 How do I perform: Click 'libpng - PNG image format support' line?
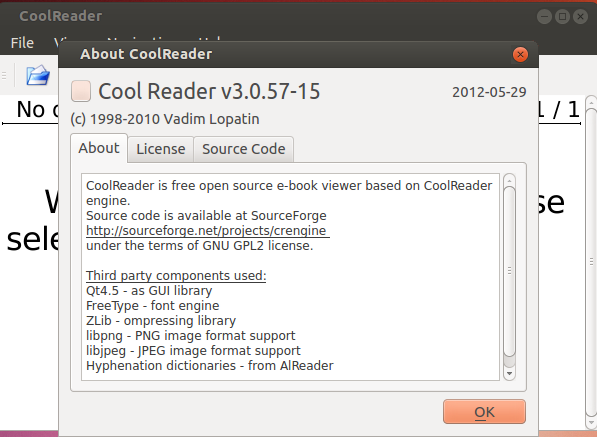coord(190,336)
